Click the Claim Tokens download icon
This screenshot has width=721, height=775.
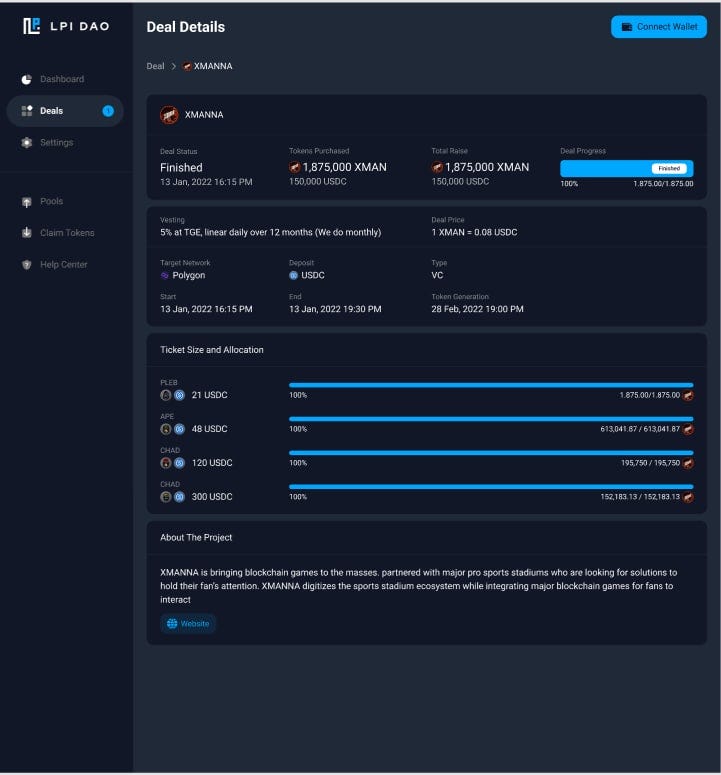(x=27, y=233)
